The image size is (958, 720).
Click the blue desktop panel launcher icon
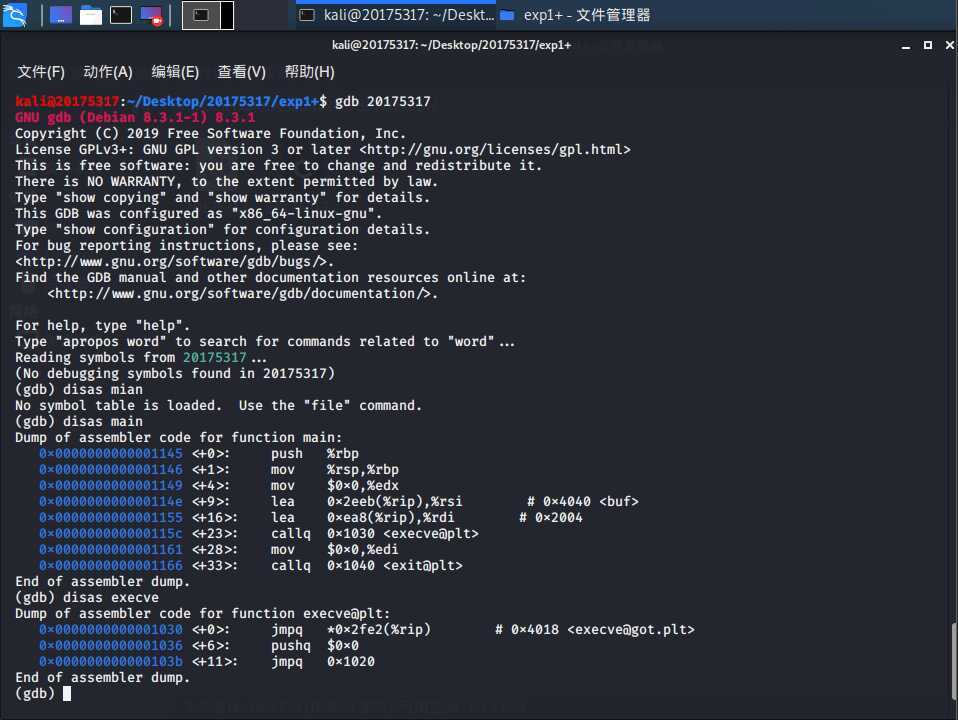click(x=60, y=15)
